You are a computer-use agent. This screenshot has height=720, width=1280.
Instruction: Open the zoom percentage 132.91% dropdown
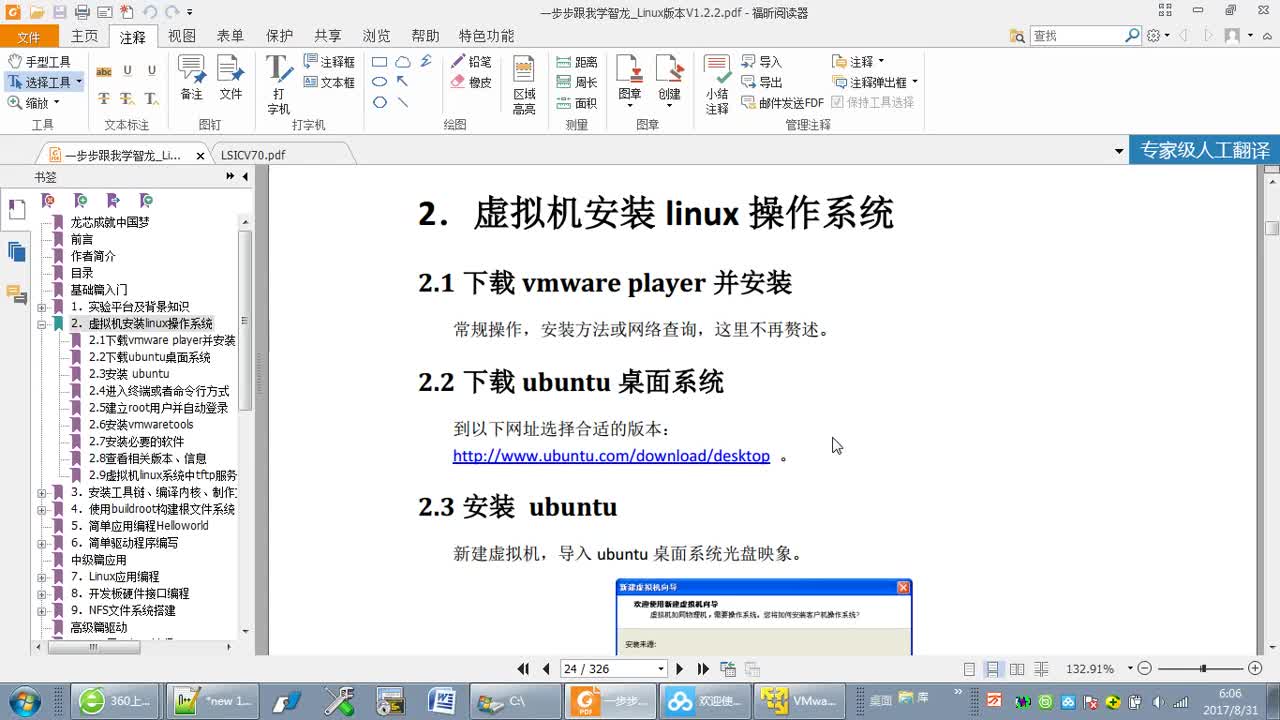click(1130, 669)
